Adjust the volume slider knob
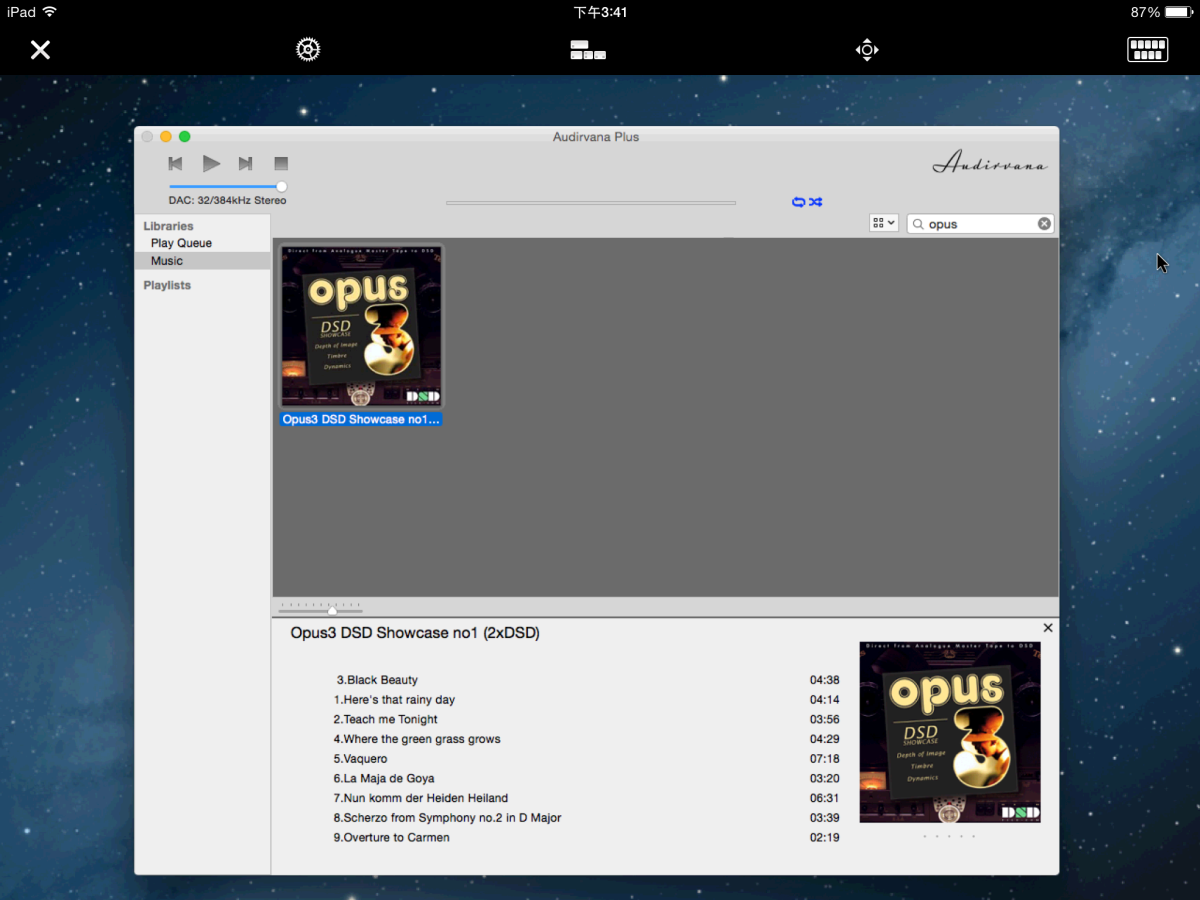This screenshot has width=1200, height=900. (282, 186)
